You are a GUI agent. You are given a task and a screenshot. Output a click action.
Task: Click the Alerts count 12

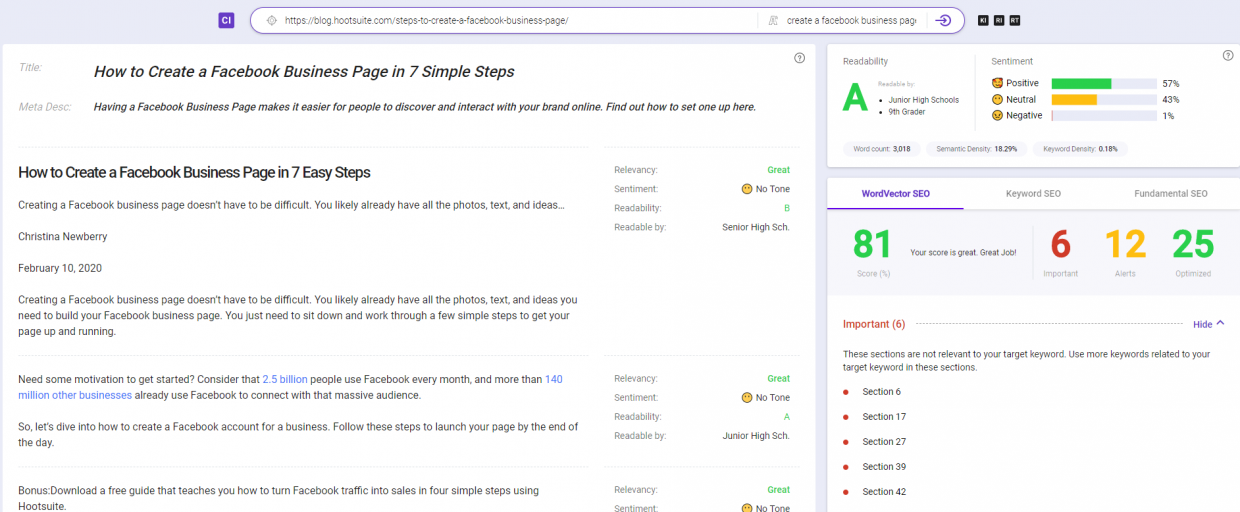coord(1126,244)
